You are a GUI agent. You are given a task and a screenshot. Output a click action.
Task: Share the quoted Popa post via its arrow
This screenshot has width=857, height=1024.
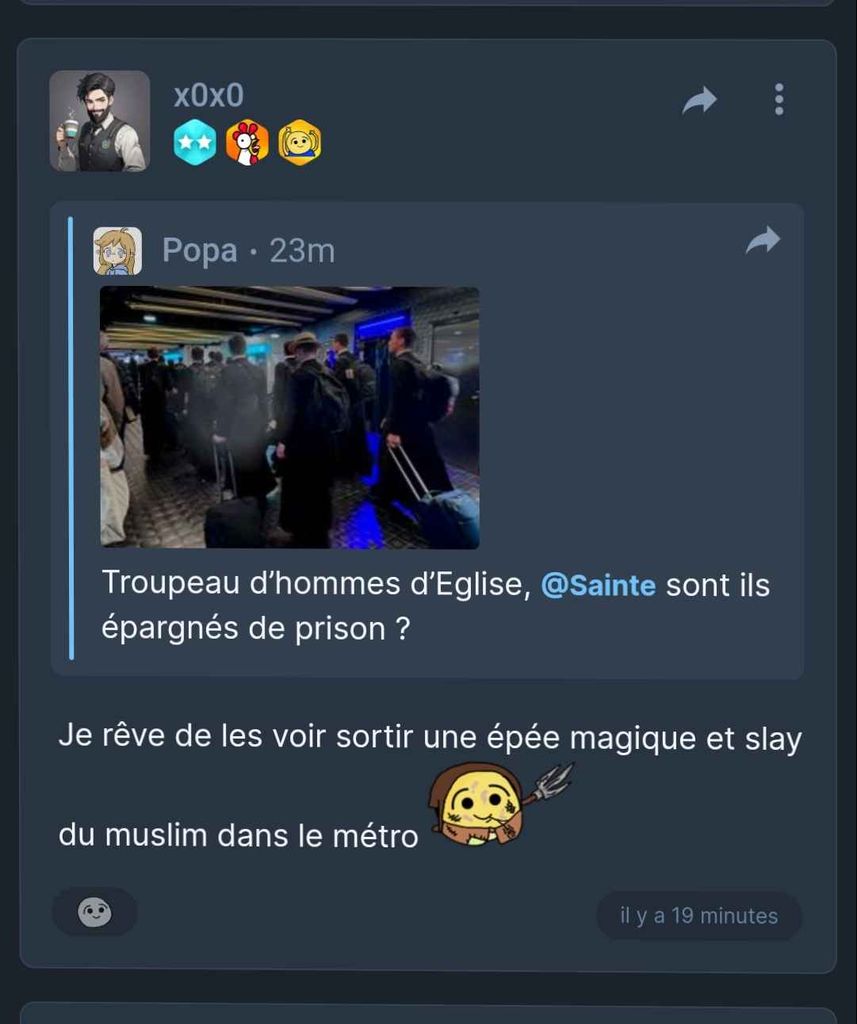(763, 240)
